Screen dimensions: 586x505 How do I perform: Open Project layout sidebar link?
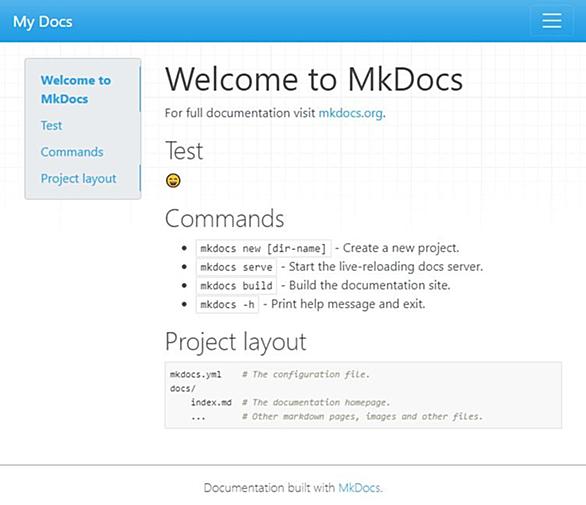click(x=78, y=179)
